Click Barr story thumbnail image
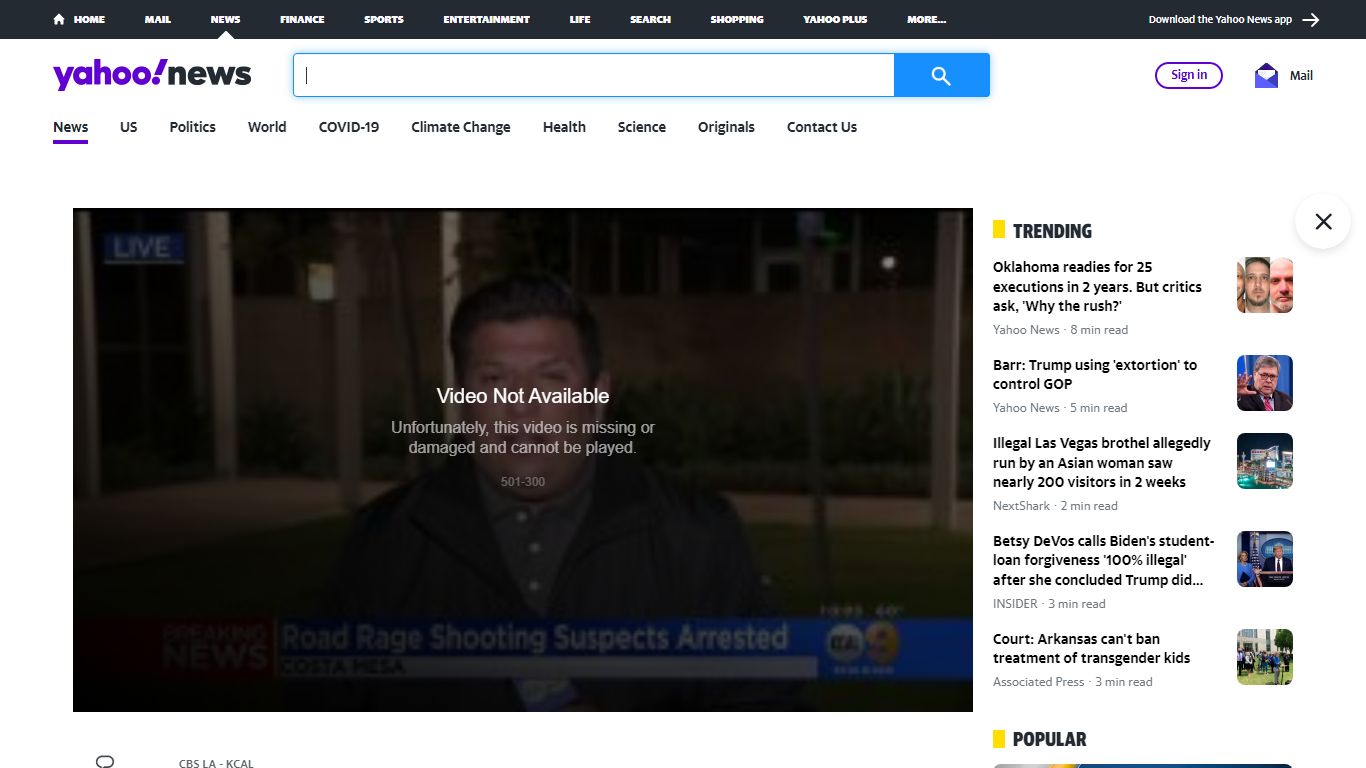The height and width of the screenshot is (768, 1366). pyautogui.click(x=1265, y=383)
